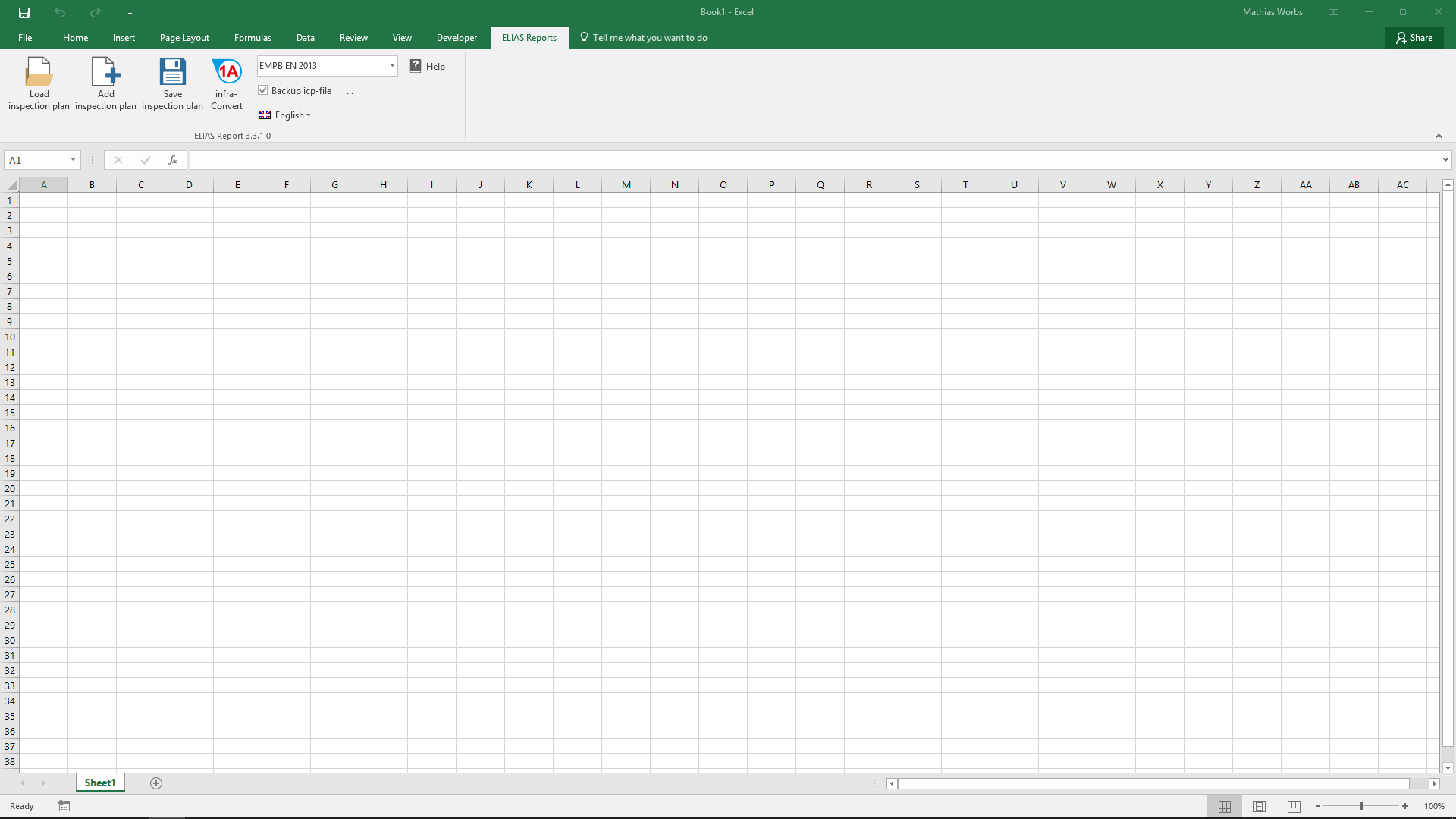Expand the English language dropdown
This screenshot has height=819, width=1456.
293,115
